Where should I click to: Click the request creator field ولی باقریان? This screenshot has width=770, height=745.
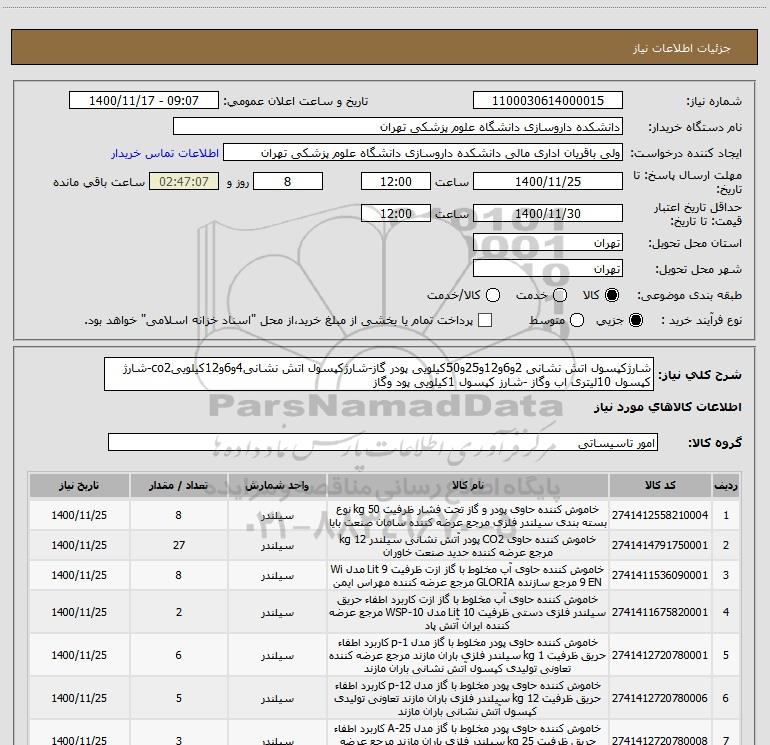pos(423,153)
